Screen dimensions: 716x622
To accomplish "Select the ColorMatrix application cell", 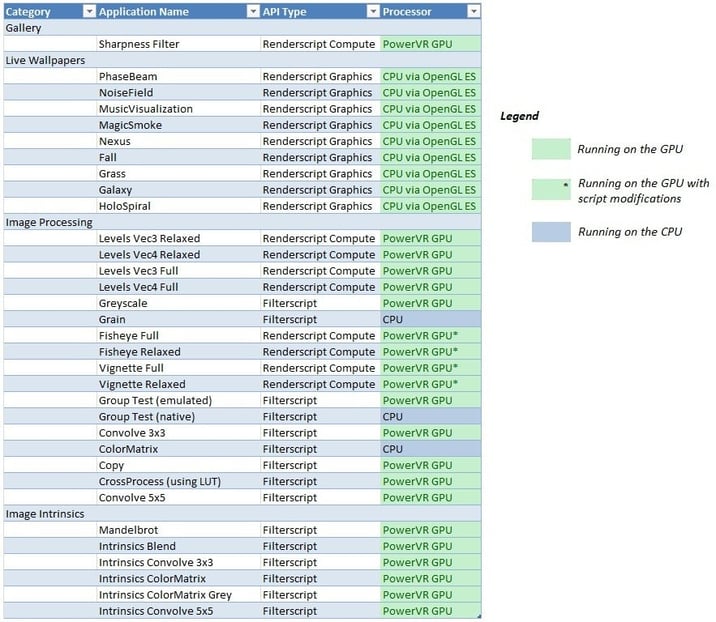I will (179, 449).
